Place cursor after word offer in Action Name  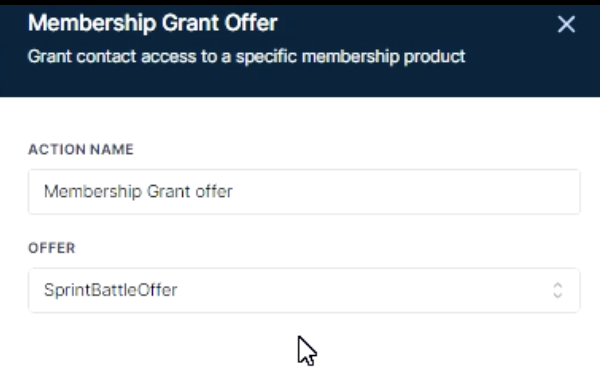(x=233, y=191)
